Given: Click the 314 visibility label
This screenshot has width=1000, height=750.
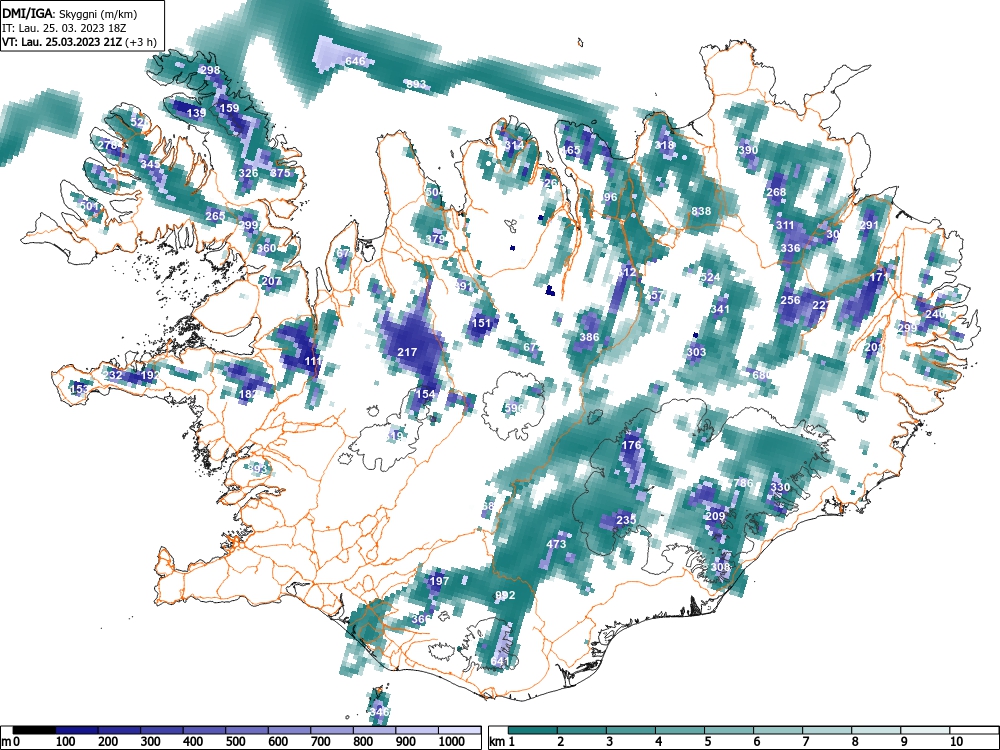Looking at the screenshot, I should click(514, 145).
